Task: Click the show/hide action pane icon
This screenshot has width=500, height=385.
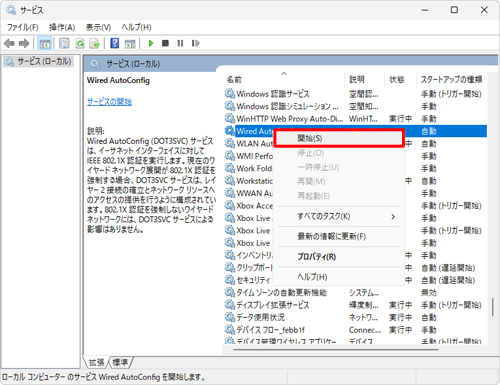Action: (130, 43)
